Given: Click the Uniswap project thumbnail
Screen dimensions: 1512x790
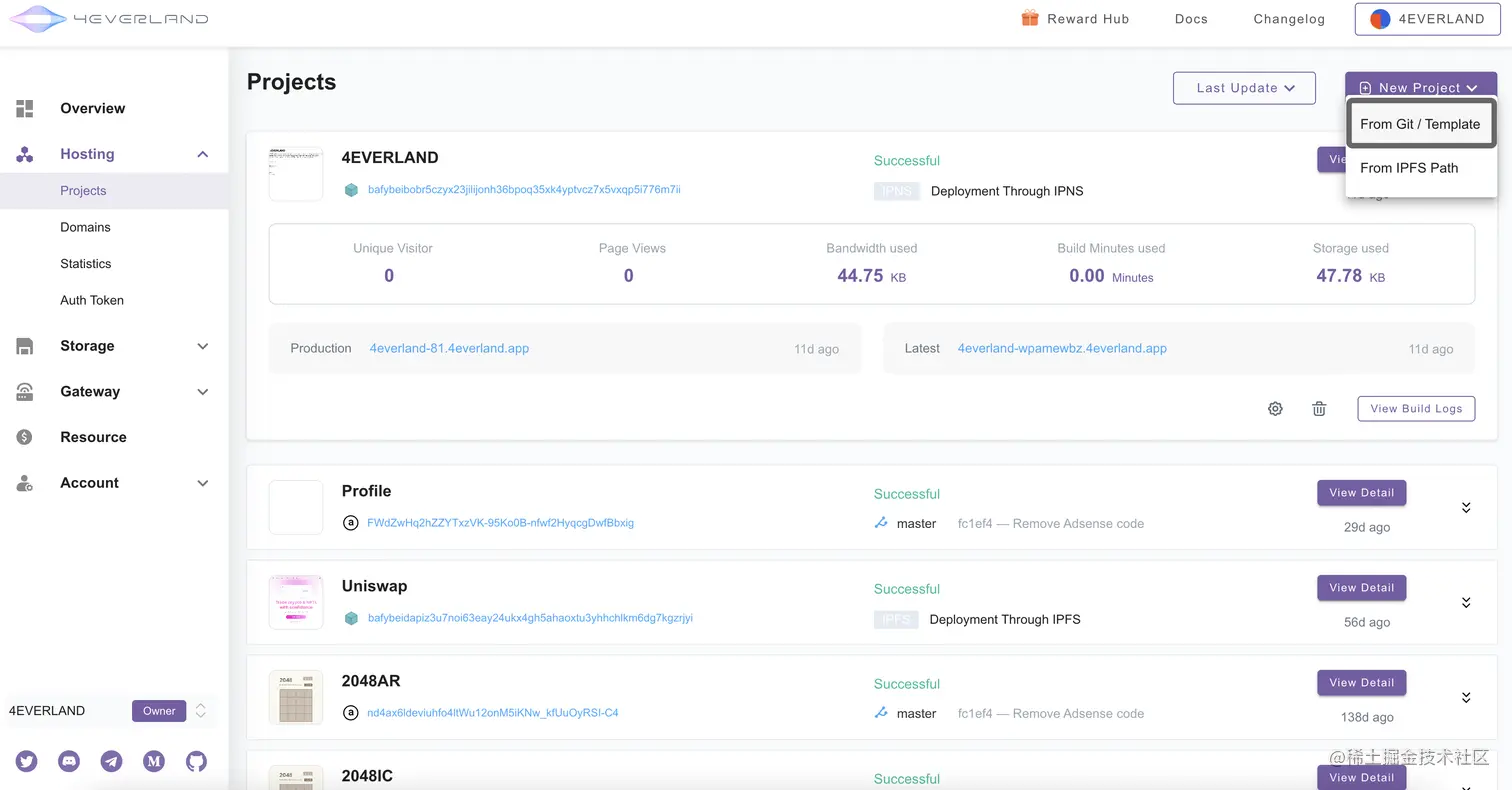Looking at the screenshot, I should coord(296,602).
